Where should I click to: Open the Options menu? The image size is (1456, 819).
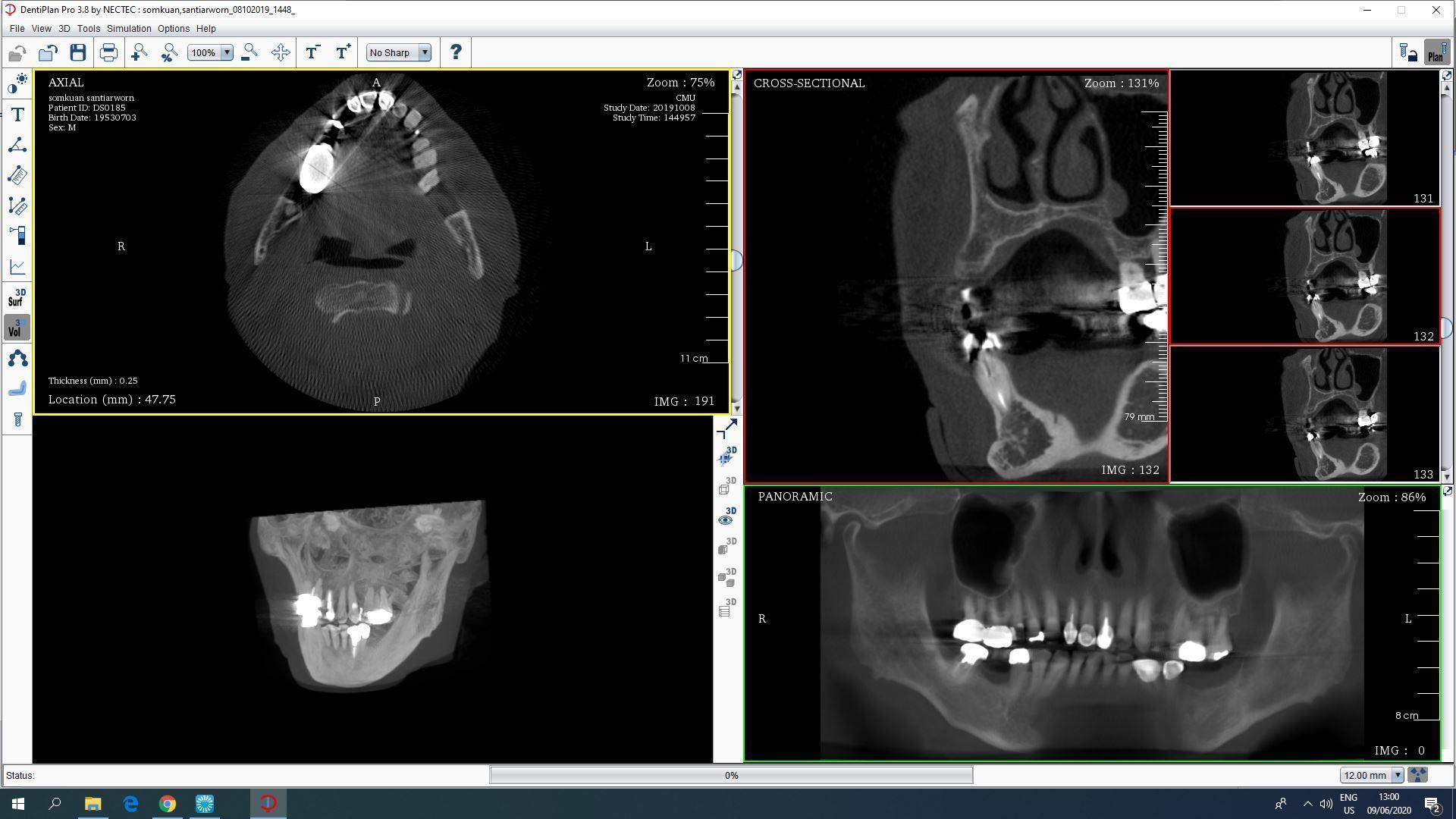click(x=174, y=28)
